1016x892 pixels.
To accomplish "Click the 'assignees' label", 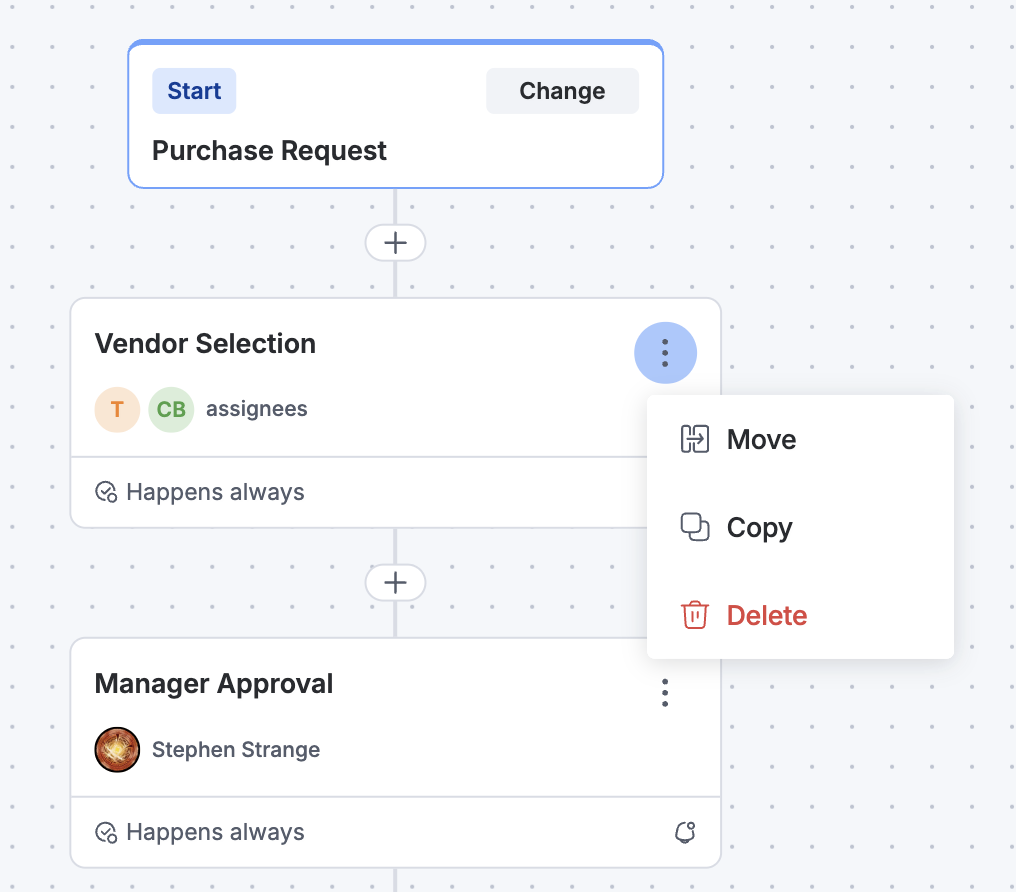I will (x=257, y=409).
